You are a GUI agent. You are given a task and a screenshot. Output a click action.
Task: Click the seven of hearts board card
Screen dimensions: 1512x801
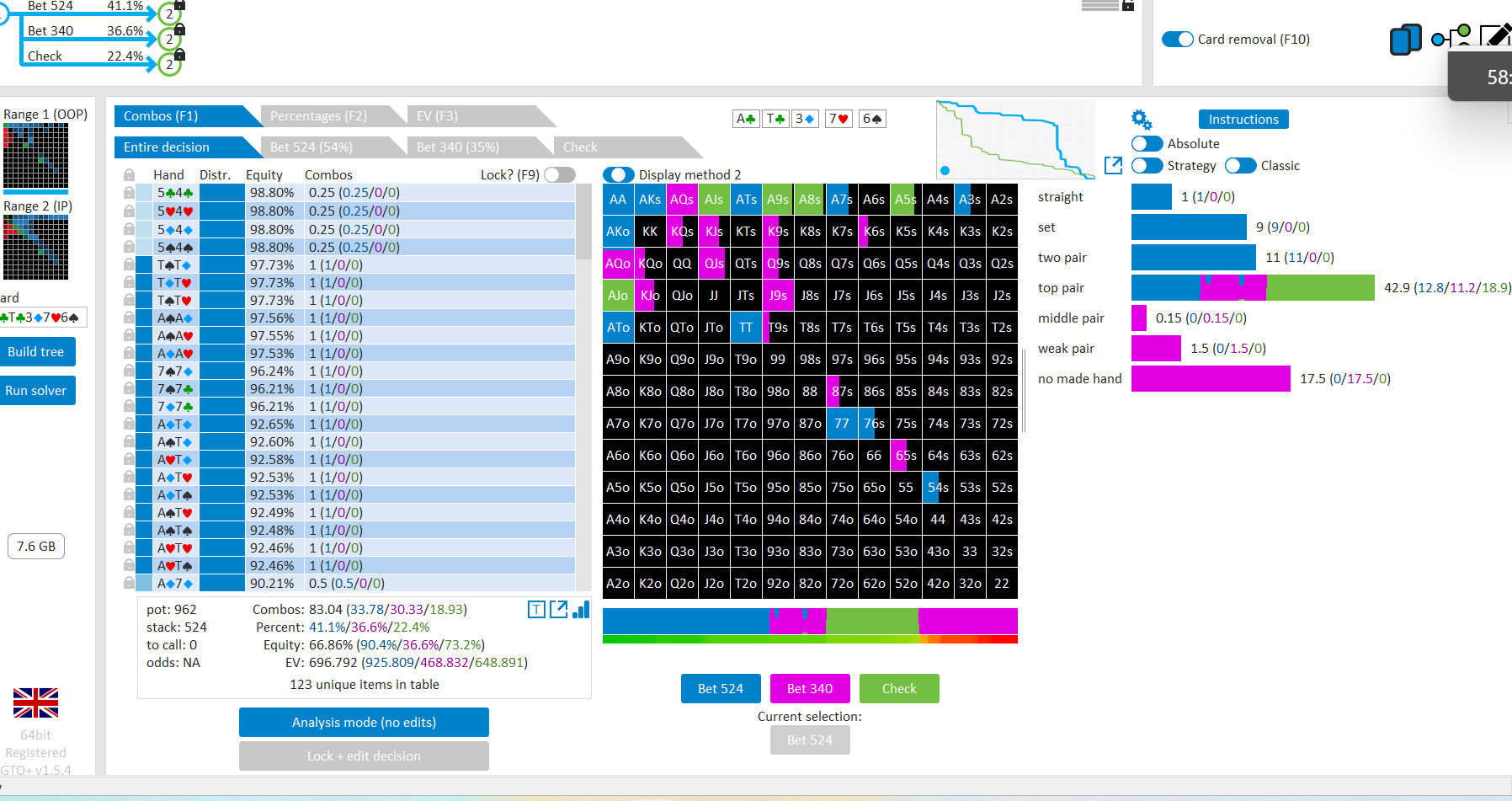839,119
